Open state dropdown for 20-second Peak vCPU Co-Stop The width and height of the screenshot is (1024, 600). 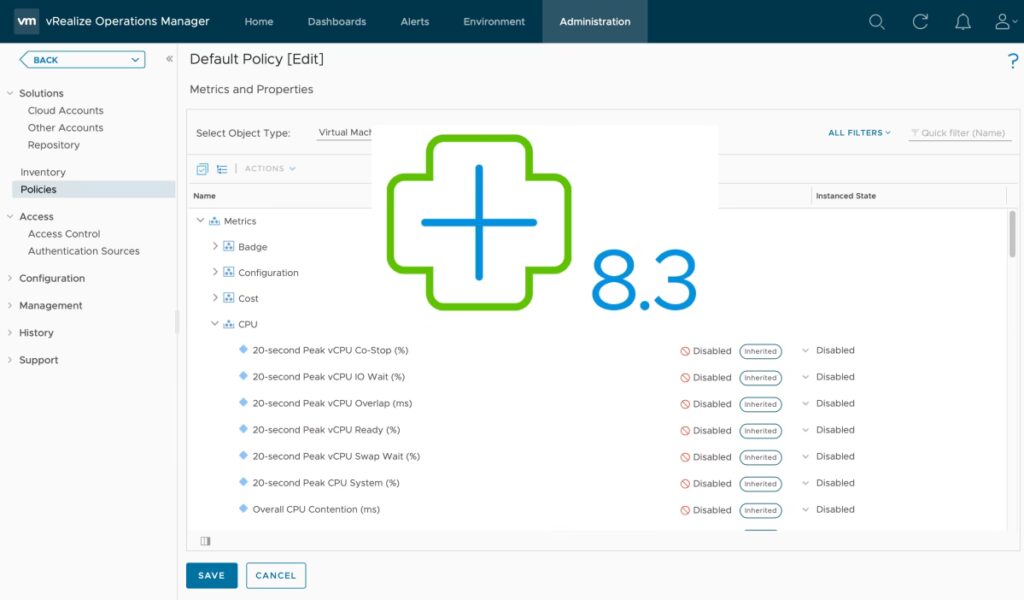[805, 351]
